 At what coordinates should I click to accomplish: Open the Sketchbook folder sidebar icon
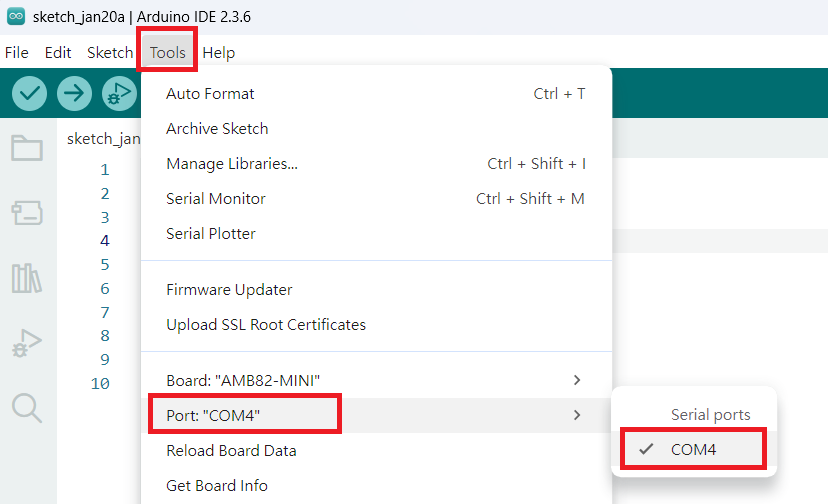point(27,148)
